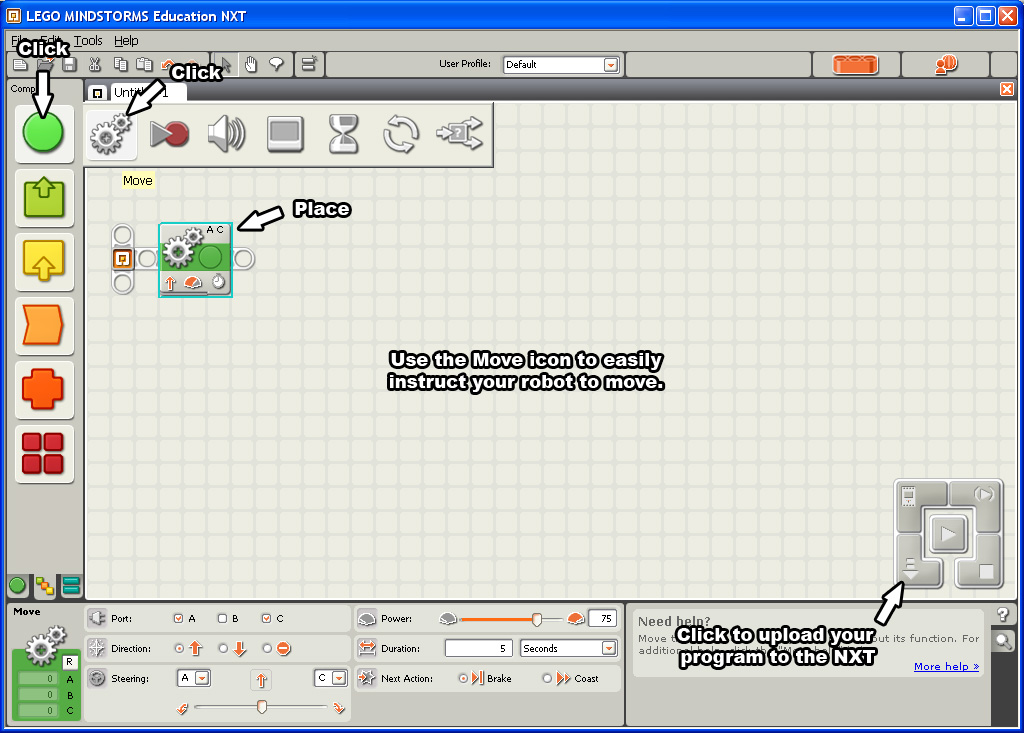Switch to Complete palette tab
Image resolution: width=1024 pixels, height=733 pixels.
point(44,587)
